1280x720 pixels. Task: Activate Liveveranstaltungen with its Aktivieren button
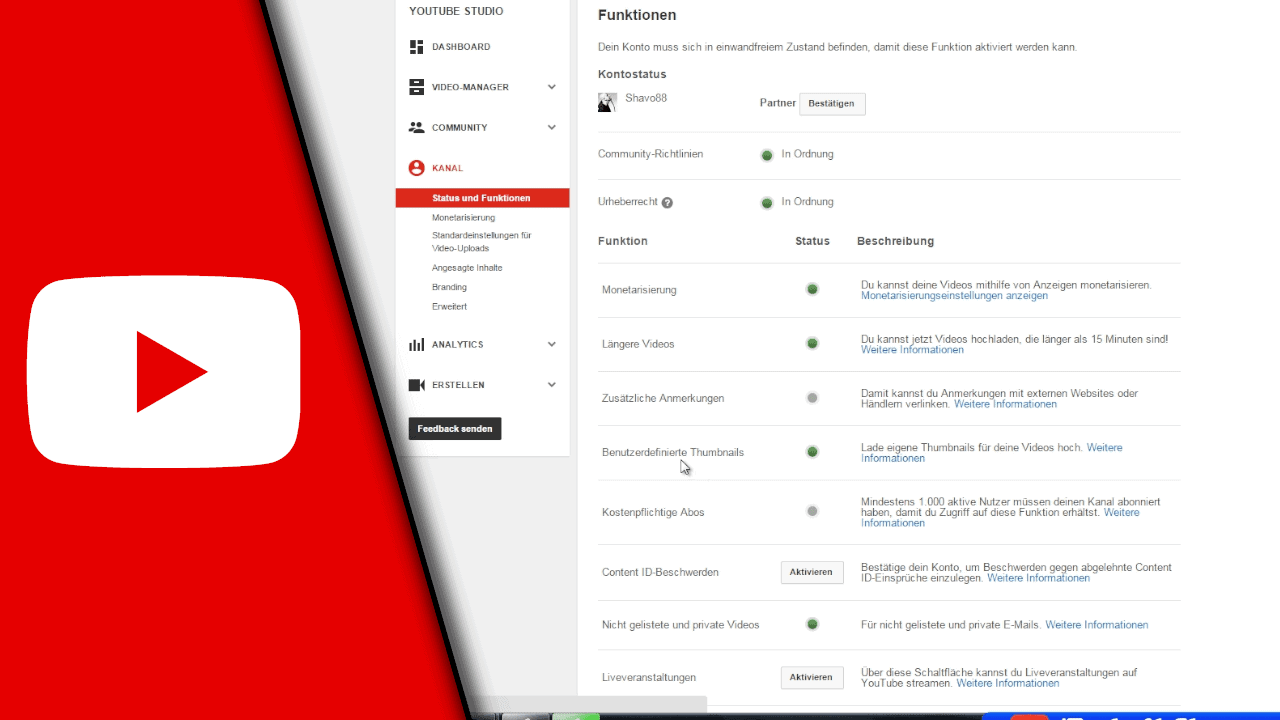[812, 678]
